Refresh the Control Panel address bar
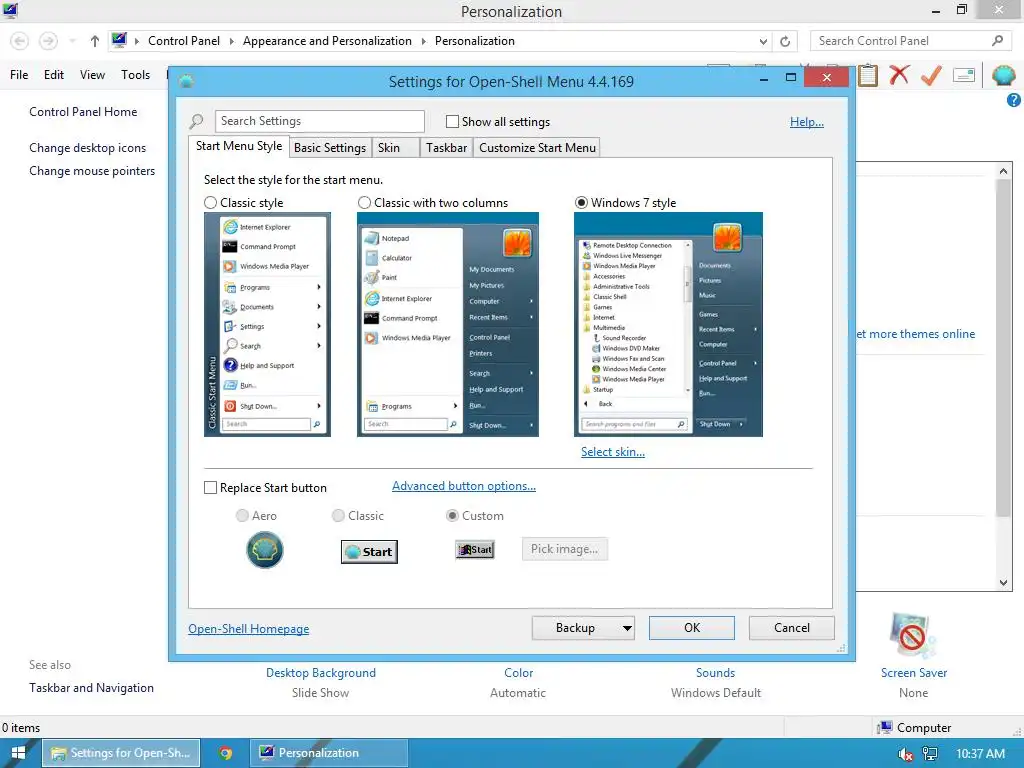Image resolution: width=1024 pixels, height=768 pixels. pos(785,41)
